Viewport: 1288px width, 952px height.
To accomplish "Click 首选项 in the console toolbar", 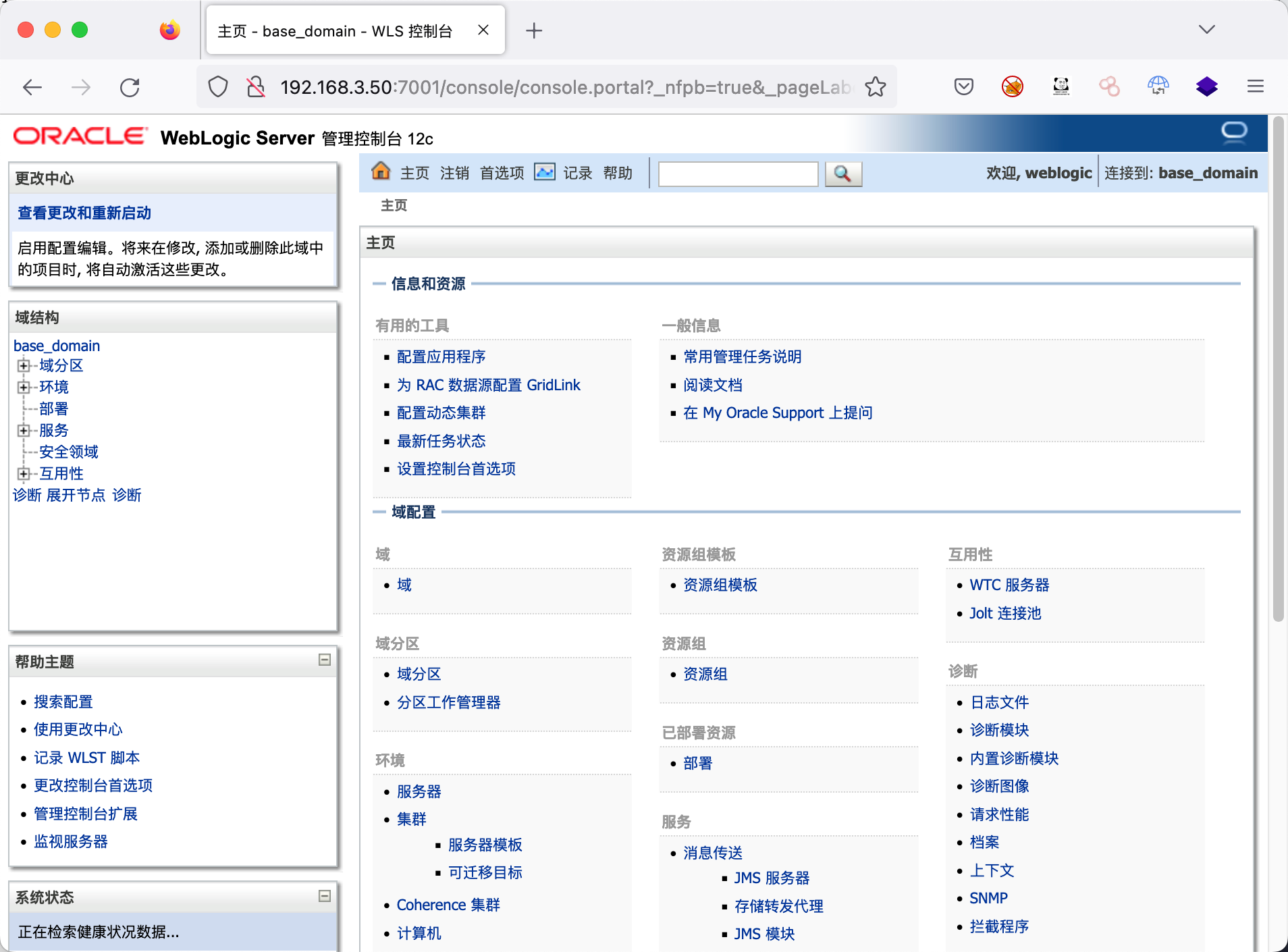I will (502, 174).
